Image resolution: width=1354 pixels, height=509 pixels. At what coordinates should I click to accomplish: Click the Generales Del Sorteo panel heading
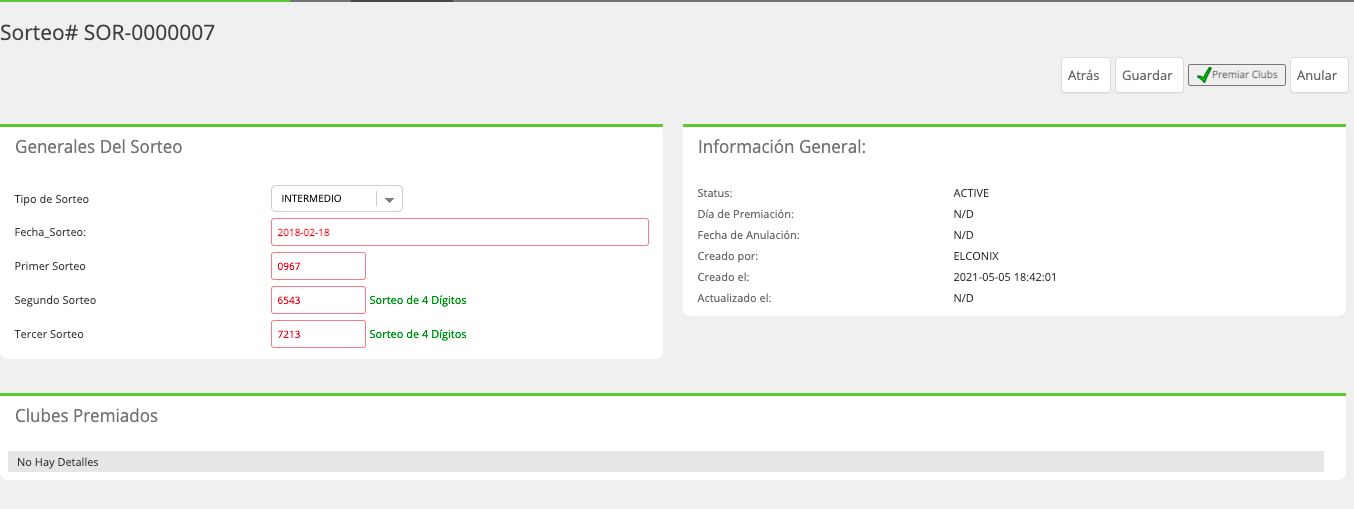99,147
